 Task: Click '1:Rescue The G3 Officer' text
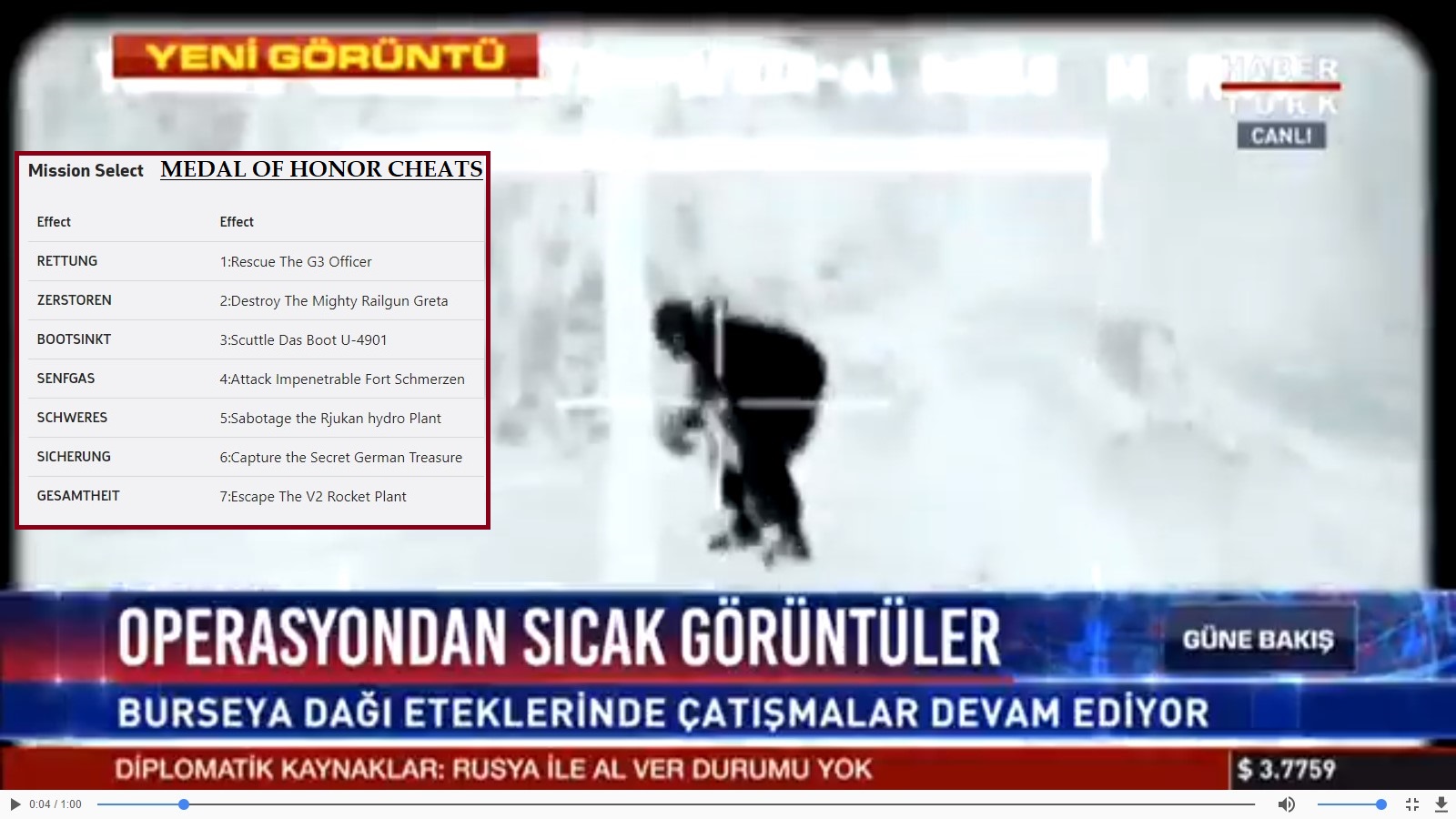[x=296, y=262]
